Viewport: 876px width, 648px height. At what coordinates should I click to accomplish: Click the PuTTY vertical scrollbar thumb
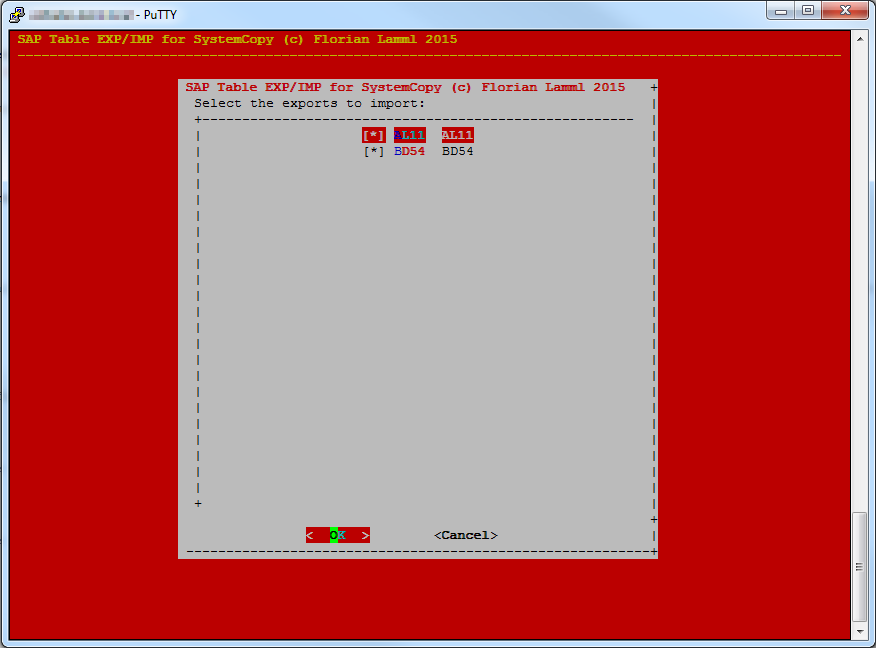[860, 566]
